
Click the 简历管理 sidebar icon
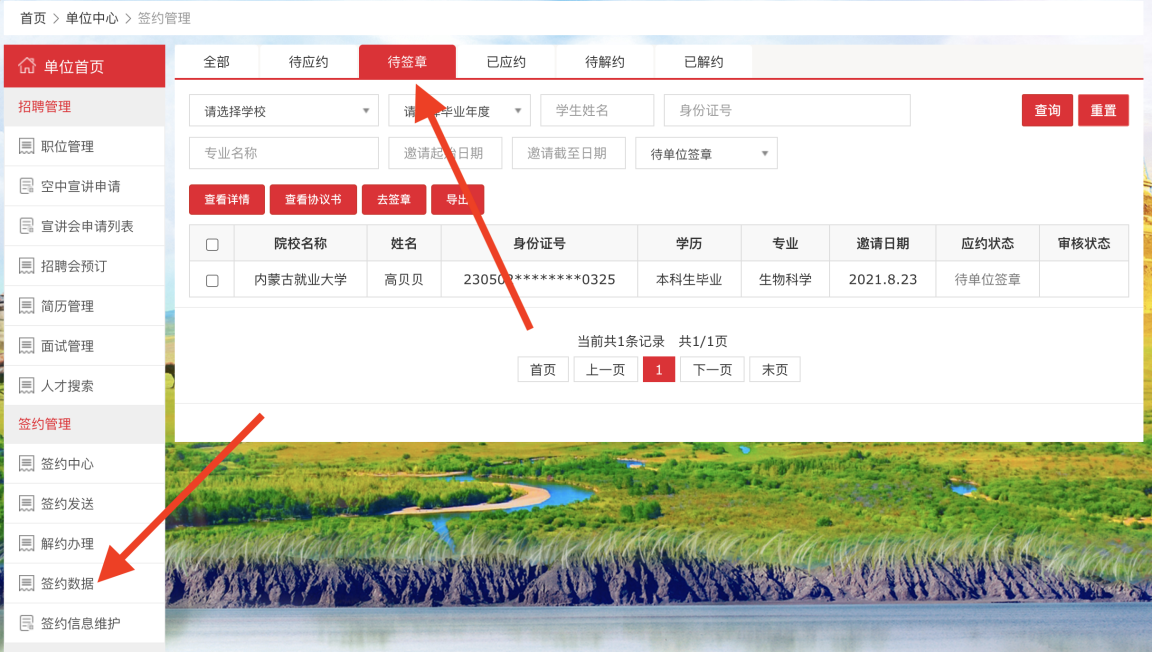coord(26,306)
